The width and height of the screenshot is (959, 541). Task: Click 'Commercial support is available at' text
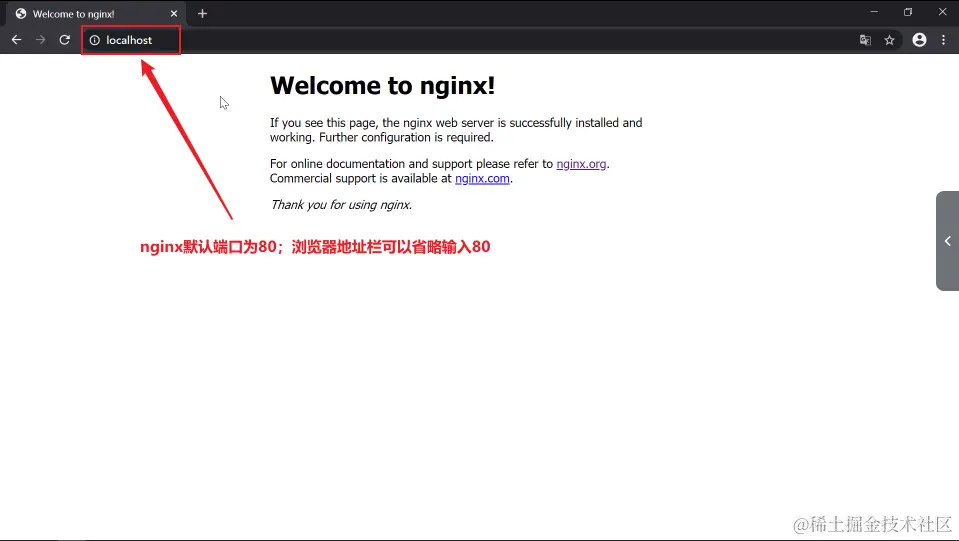(360, 178)
